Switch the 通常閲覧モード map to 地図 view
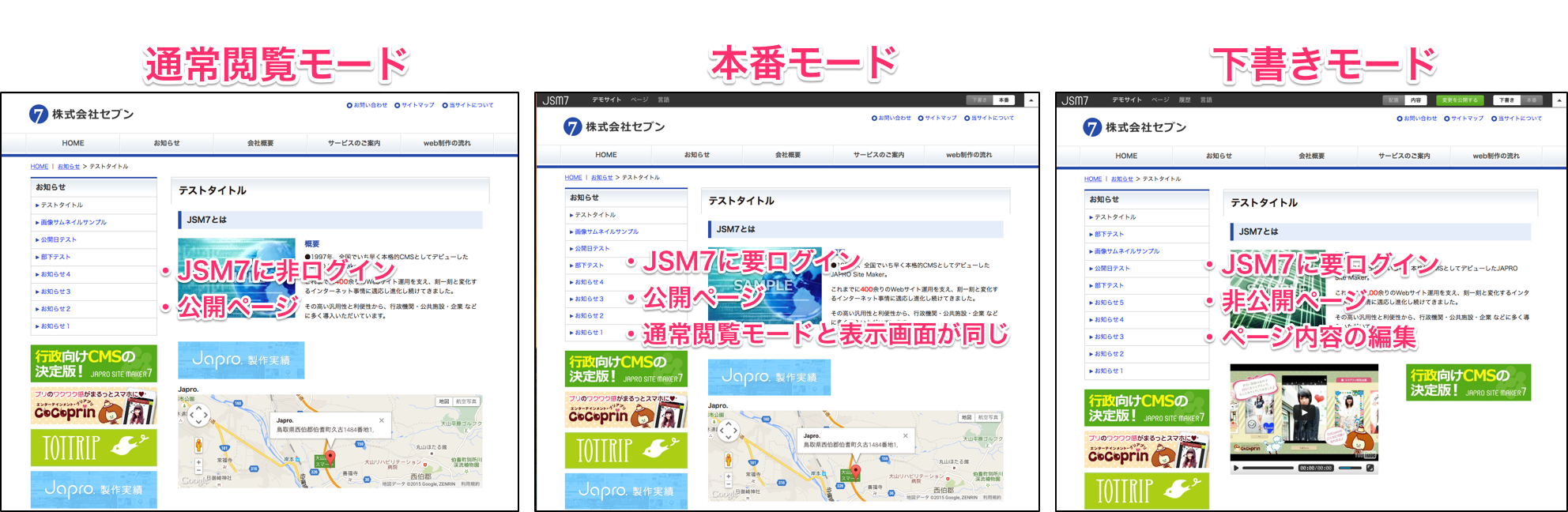This screenshot has height=512, width=1568. pos(444,401)
